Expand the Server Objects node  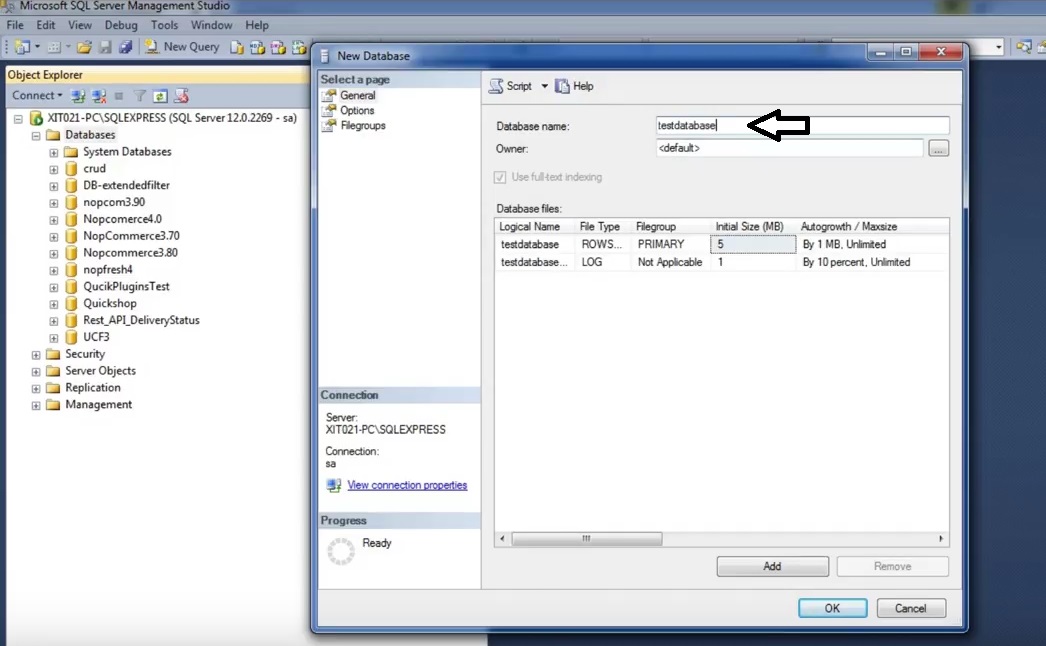(36, 372)
